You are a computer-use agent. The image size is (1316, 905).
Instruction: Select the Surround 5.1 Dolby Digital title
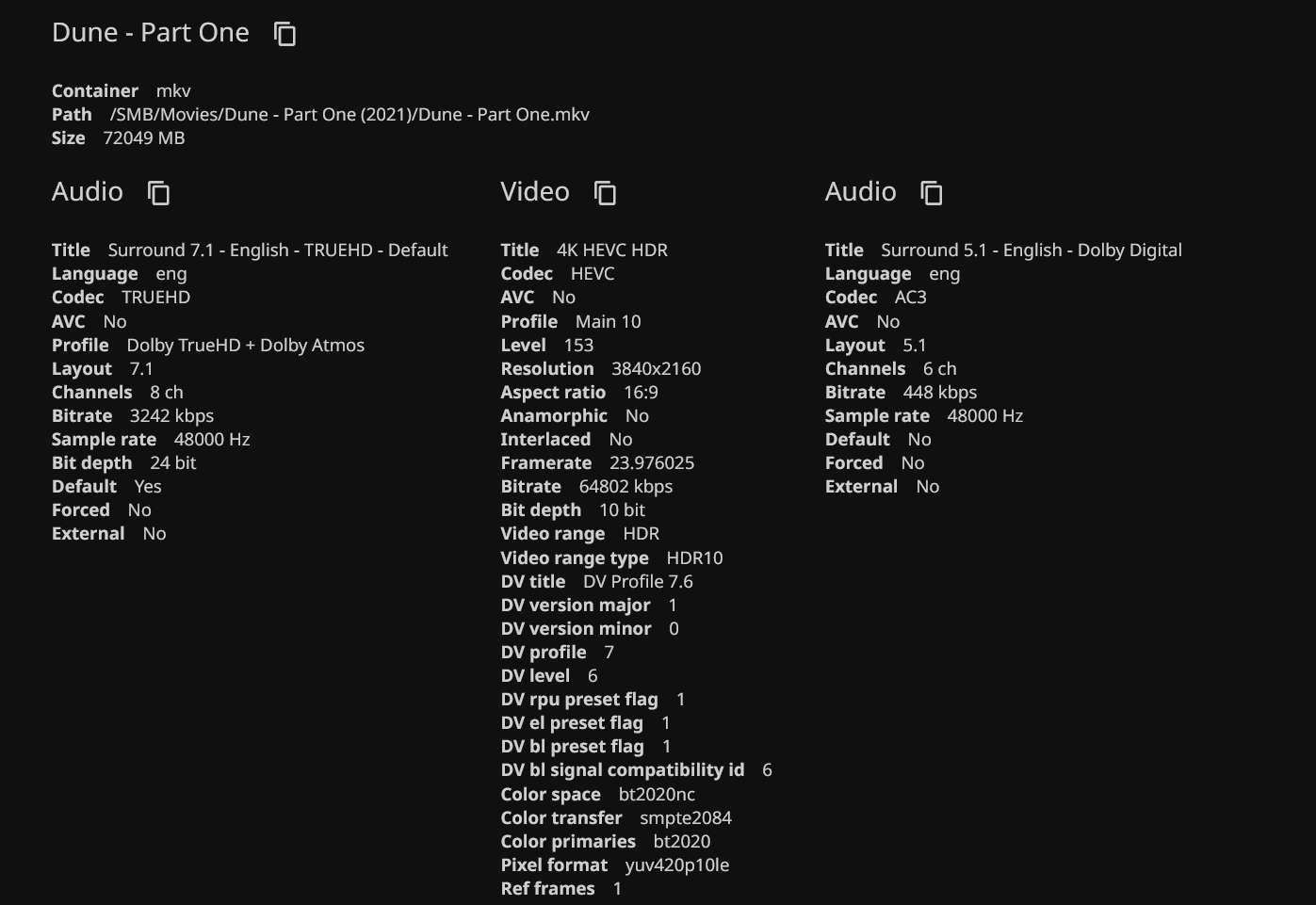[x=1031, y=250]
